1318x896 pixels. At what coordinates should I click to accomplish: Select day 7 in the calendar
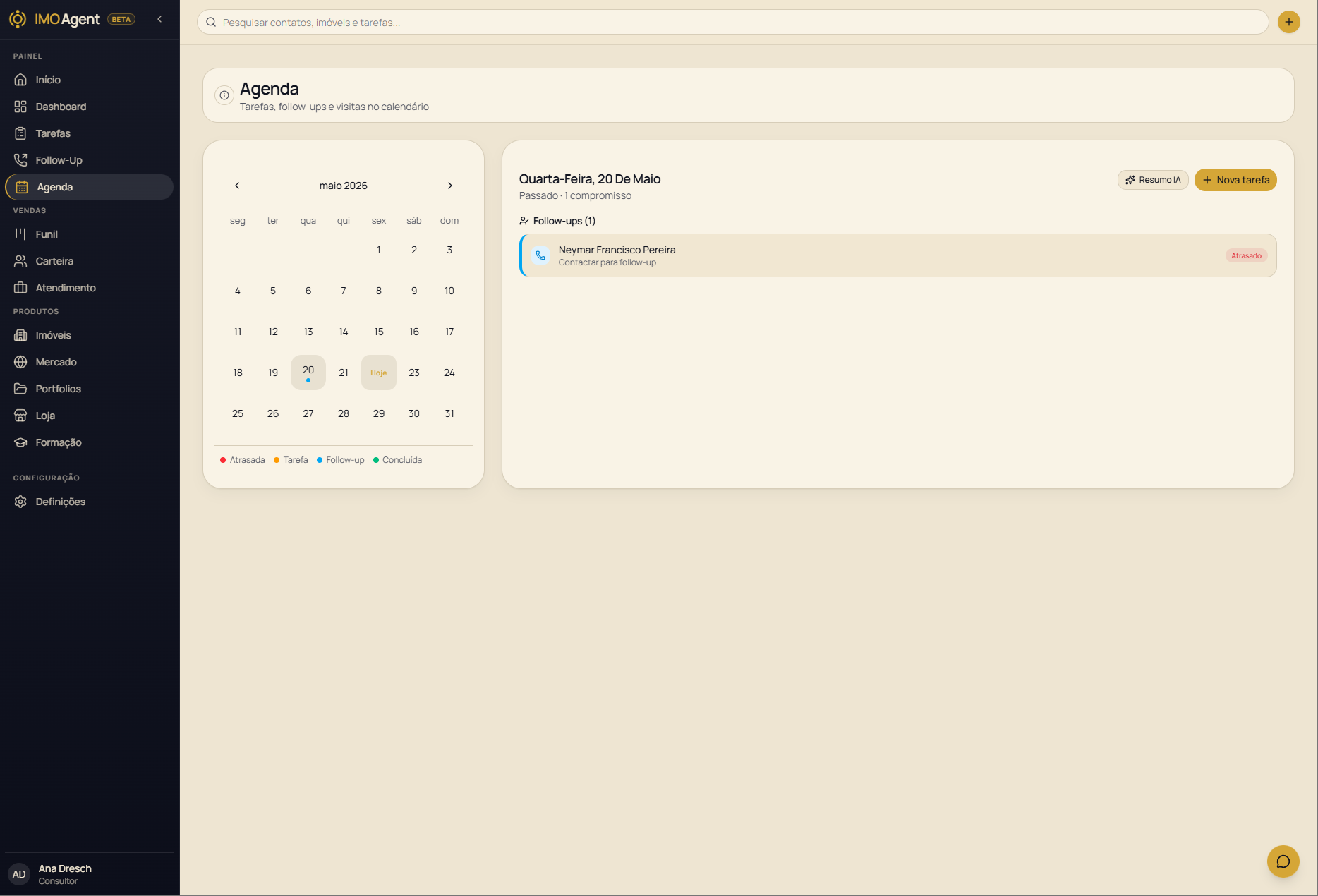tap(344, 291)
